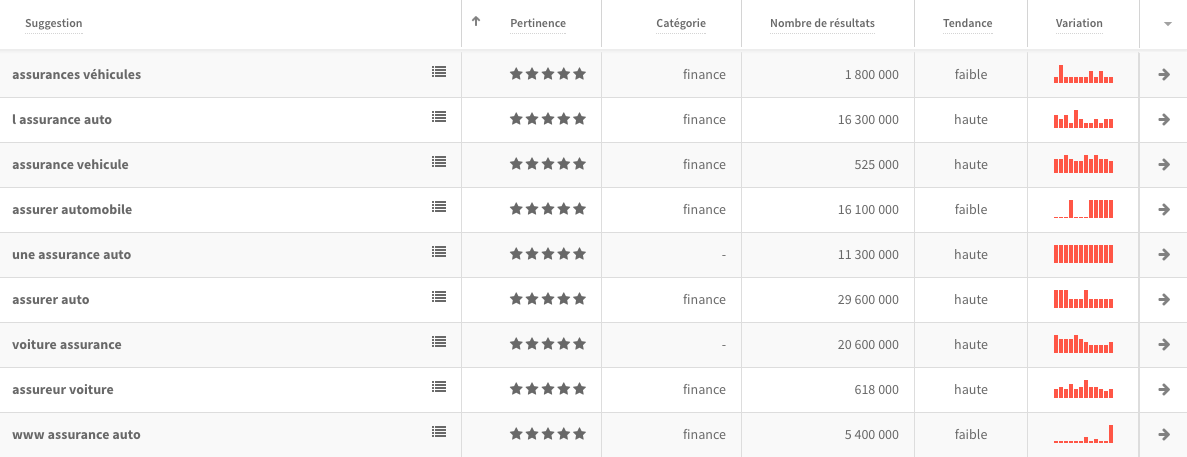Viewport: 1187px width, 457px height.
Task: Select suggestion 'voiture assurance'
Action: coord(67,344)
